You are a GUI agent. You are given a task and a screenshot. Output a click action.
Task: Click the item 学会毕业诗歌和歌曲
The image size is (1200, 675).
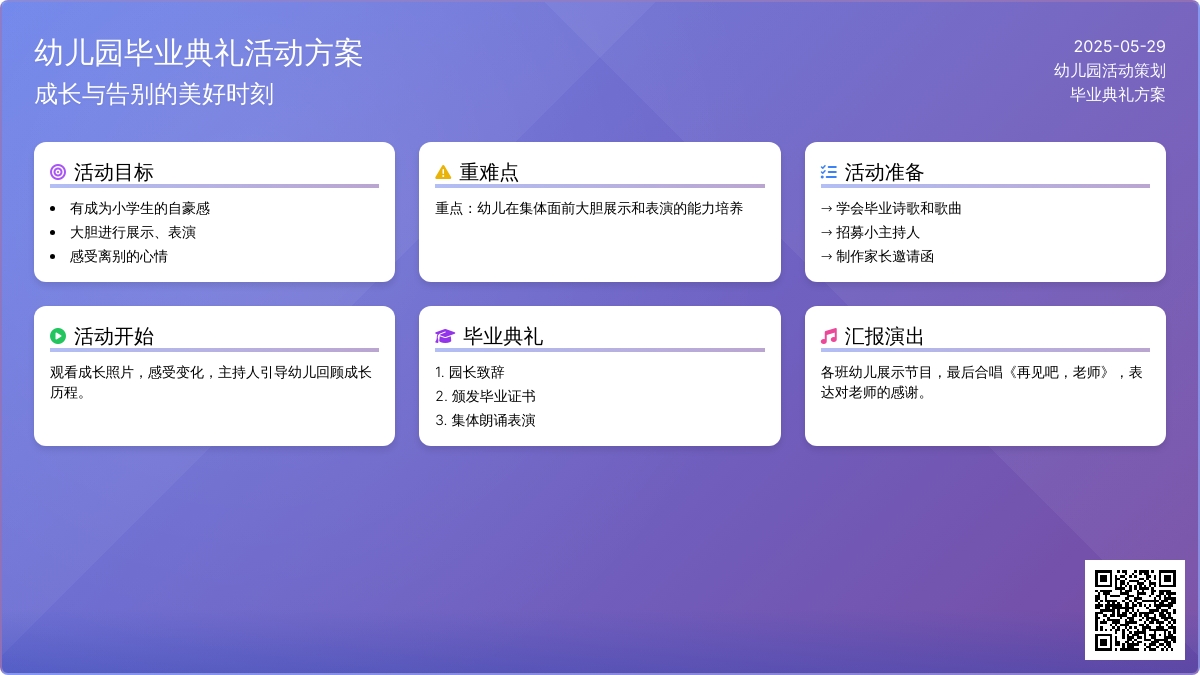891,208
